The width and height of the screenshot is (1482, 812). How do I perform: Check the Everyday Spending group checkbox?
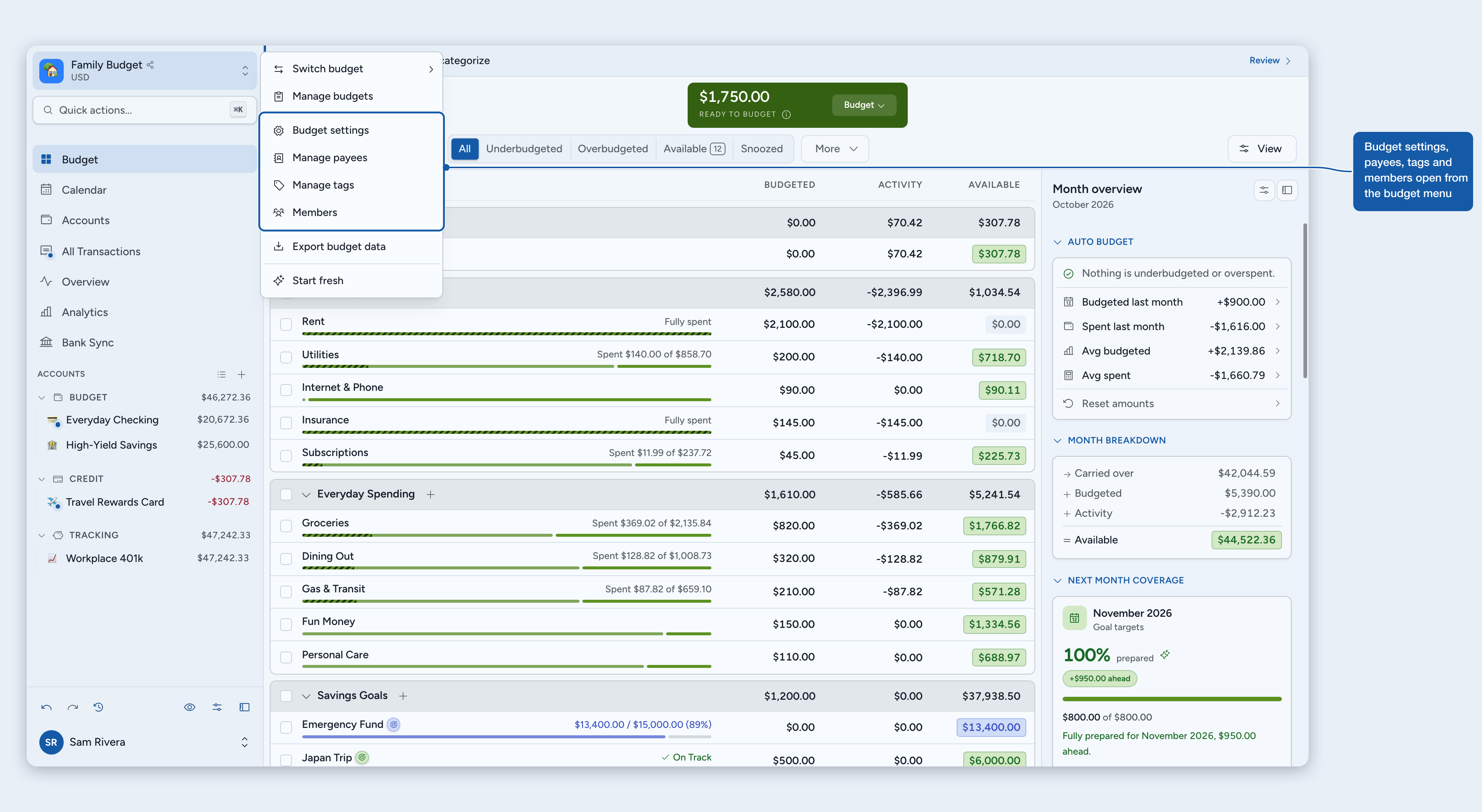coord(286,495)
